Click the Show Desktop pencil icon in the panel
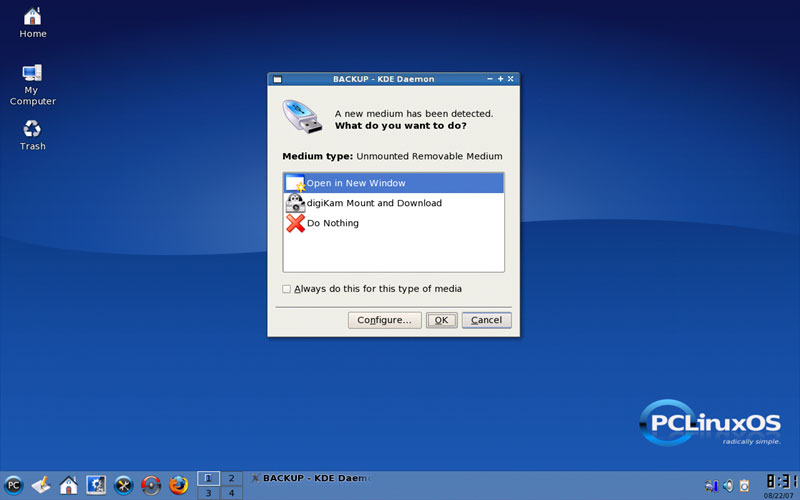The height and width of the screenshot is (500, 800). [41, 485]
